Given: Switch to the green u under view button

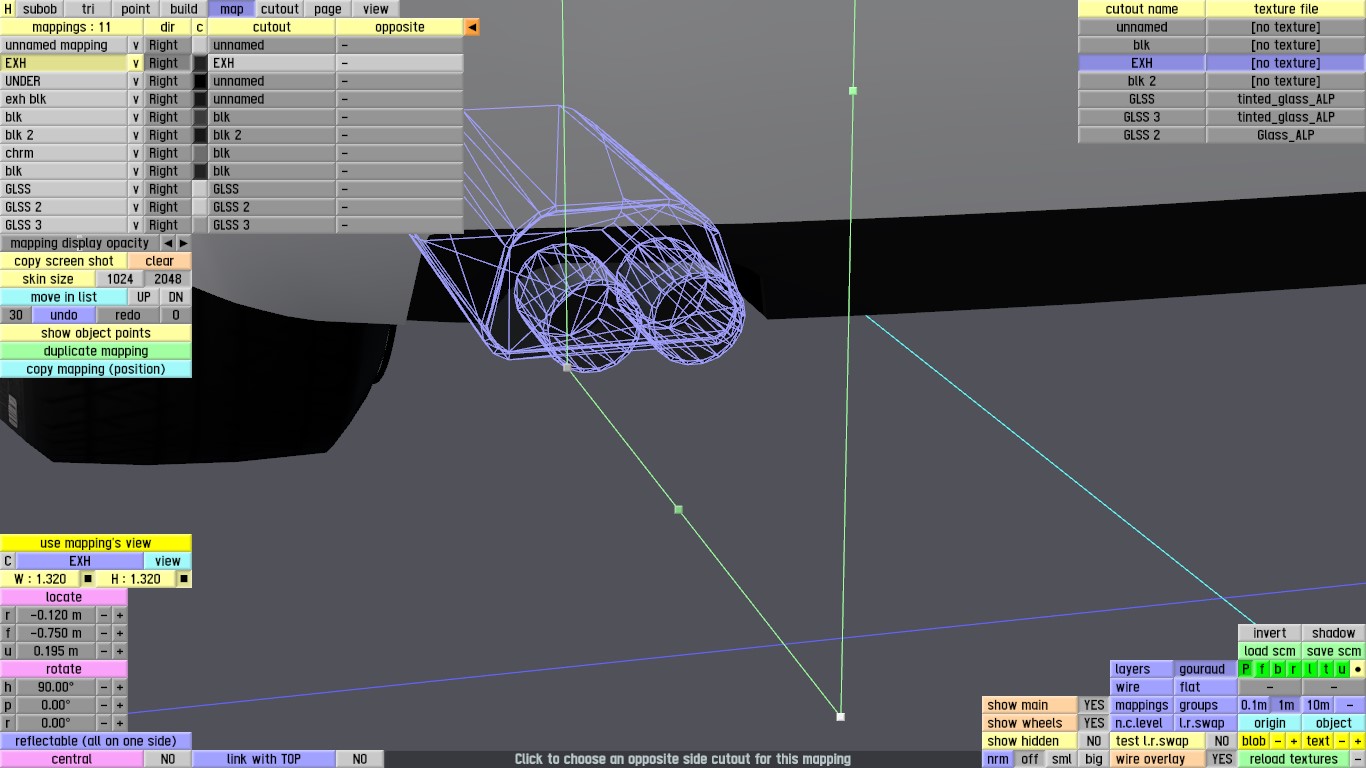Looking at the screenshot, I should point(1342,669).
